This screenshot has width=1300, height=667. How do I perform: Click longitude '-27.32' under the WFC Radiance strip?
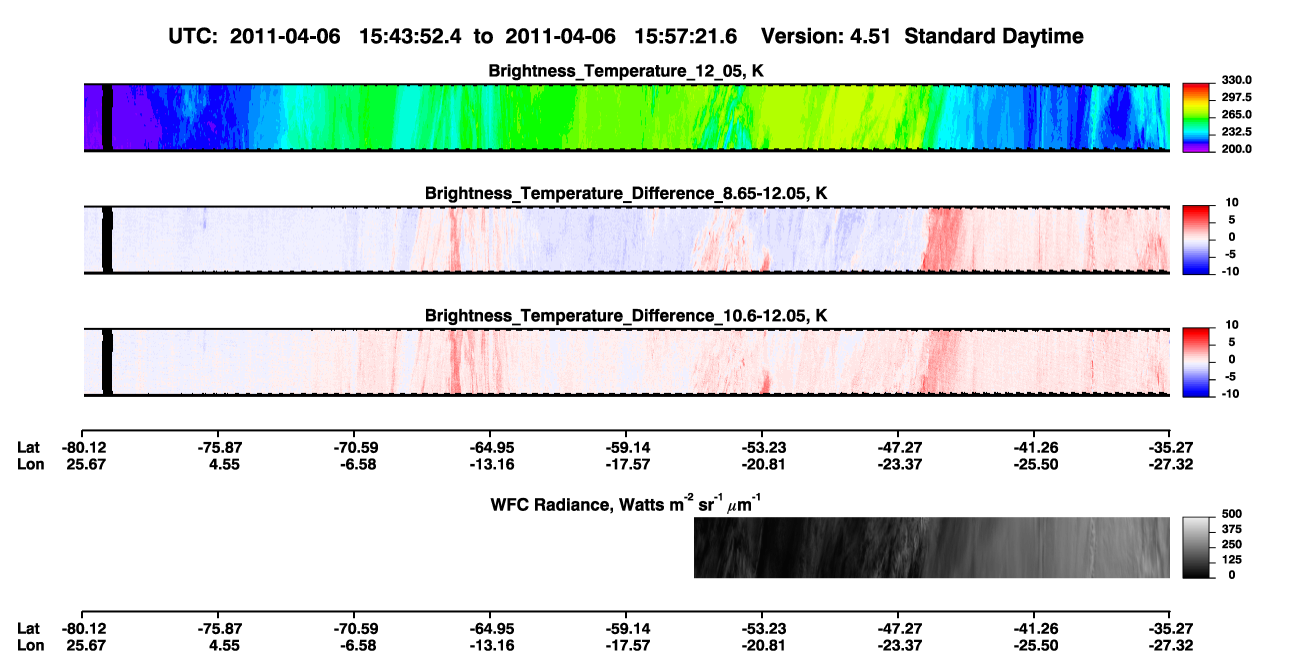[1171, 646]
